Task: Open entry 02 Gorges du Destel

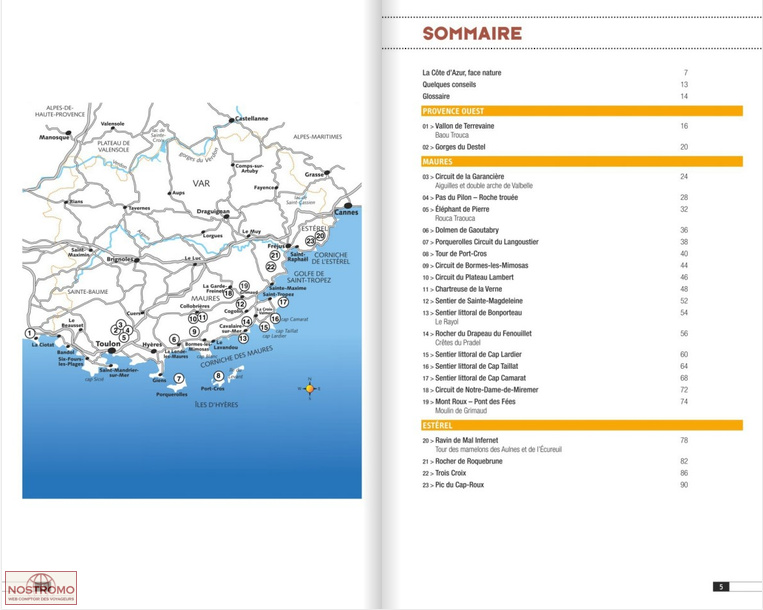Action: (x=454, y=147)
